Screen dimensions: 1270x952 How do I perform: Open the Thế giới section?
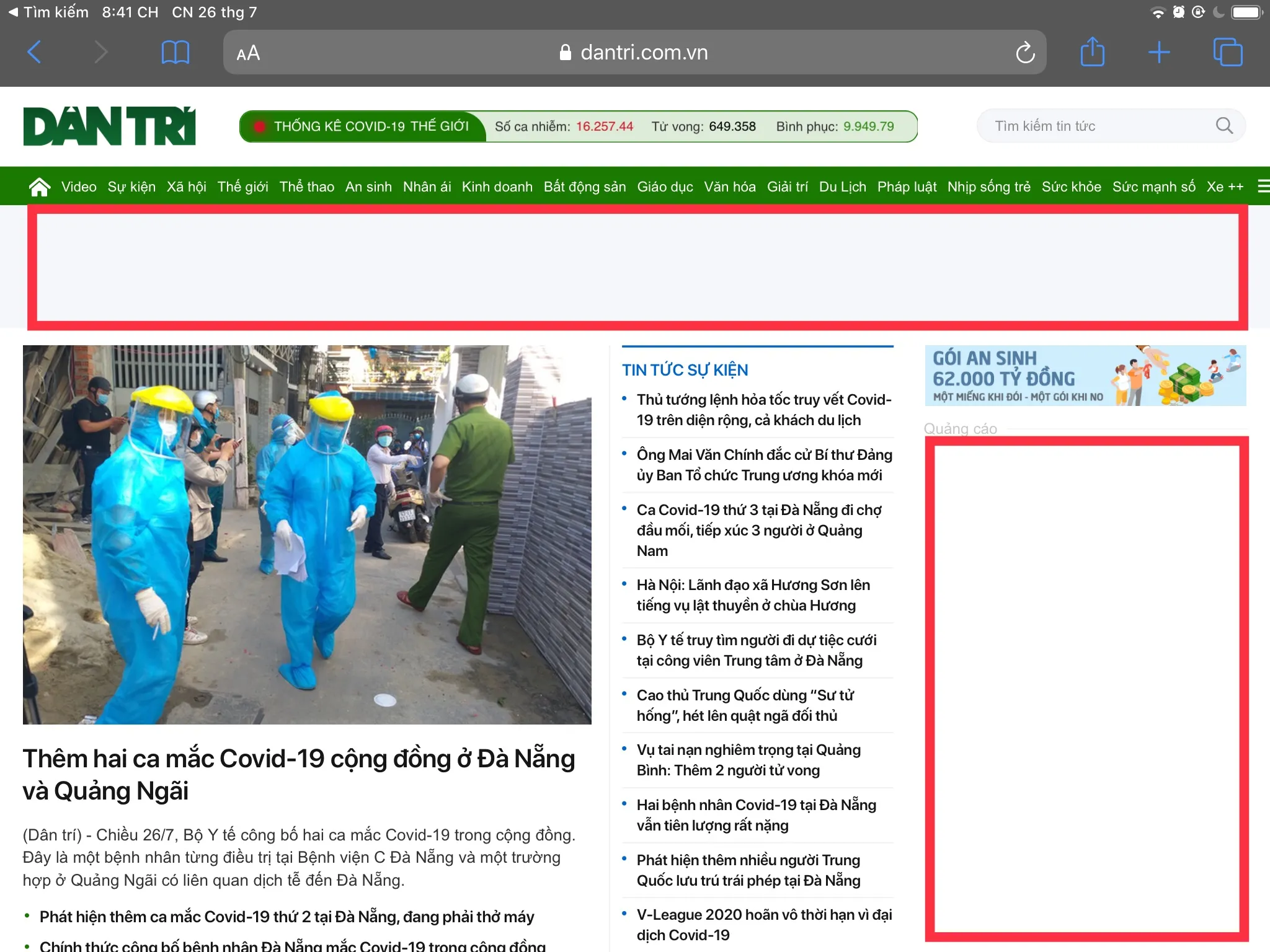(242, 187)
